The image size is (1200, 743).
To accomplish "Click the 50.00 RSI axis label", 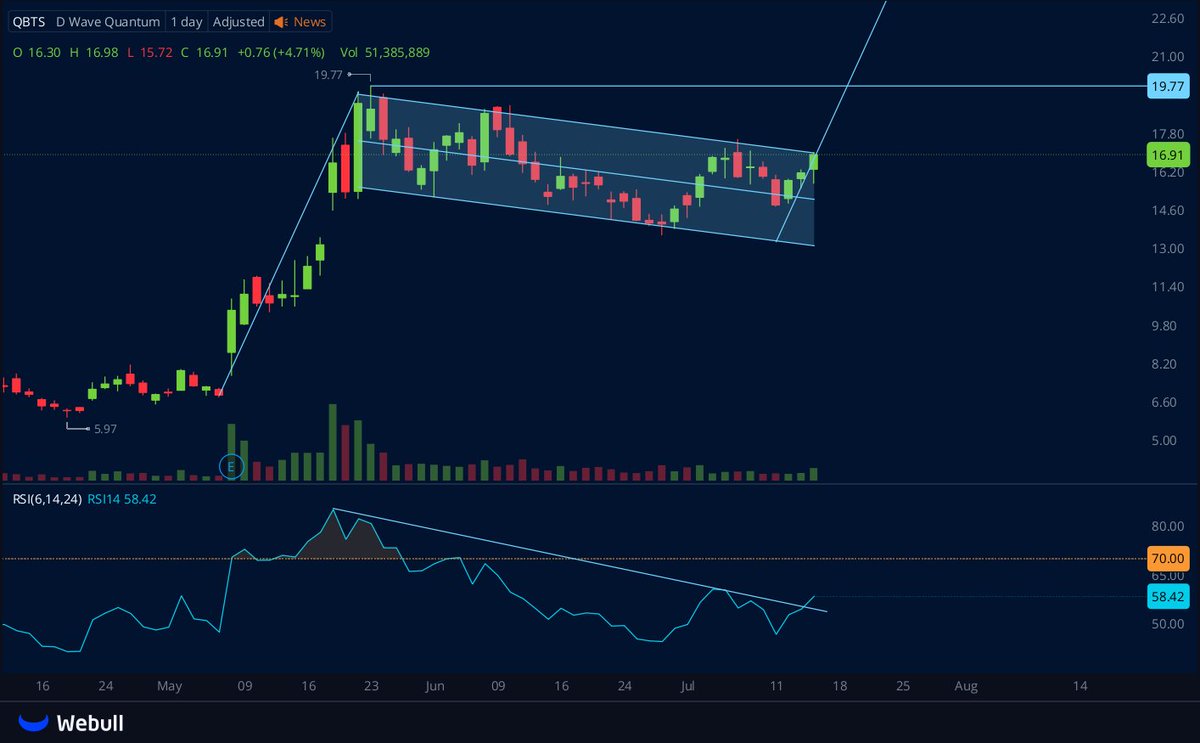I will click(1167, 624).
